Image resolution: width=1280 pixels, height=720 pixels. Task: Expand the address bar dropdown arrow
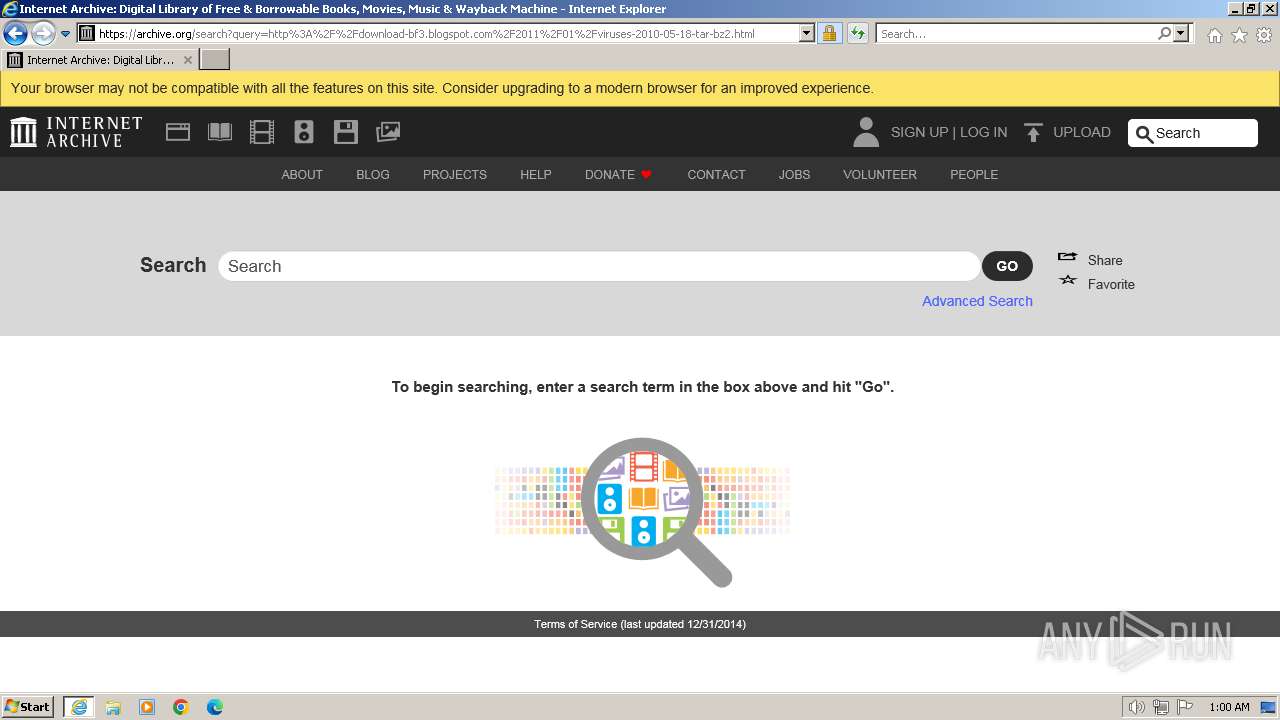pos(807,33)
